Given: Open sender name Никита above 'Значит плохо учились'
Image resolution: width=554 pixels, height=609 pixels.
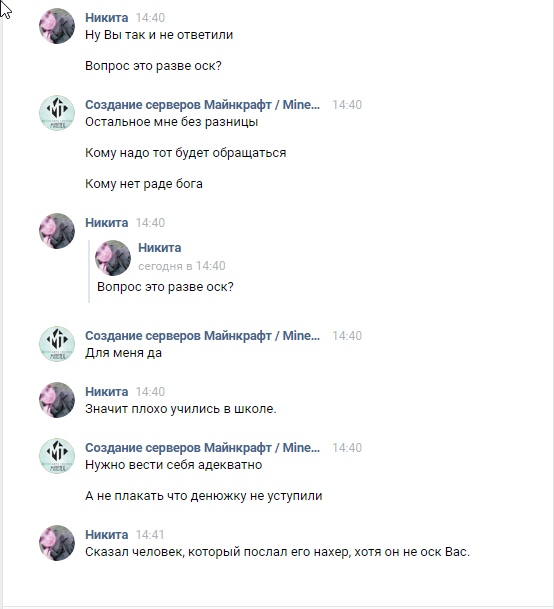Looking at the screenshot, I should pos(106,392).
